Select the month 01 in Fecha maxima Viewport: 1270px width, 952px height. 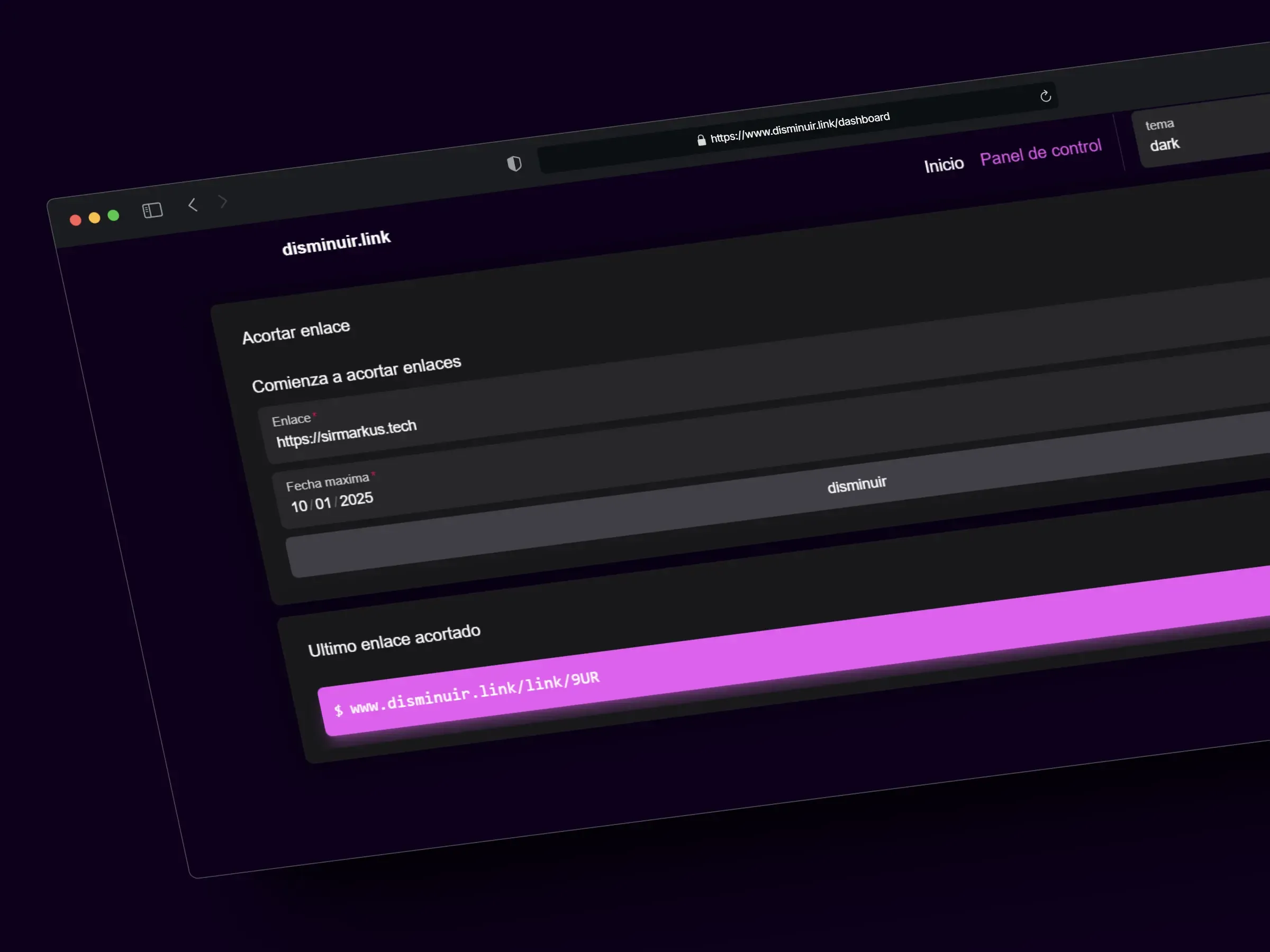323,504
